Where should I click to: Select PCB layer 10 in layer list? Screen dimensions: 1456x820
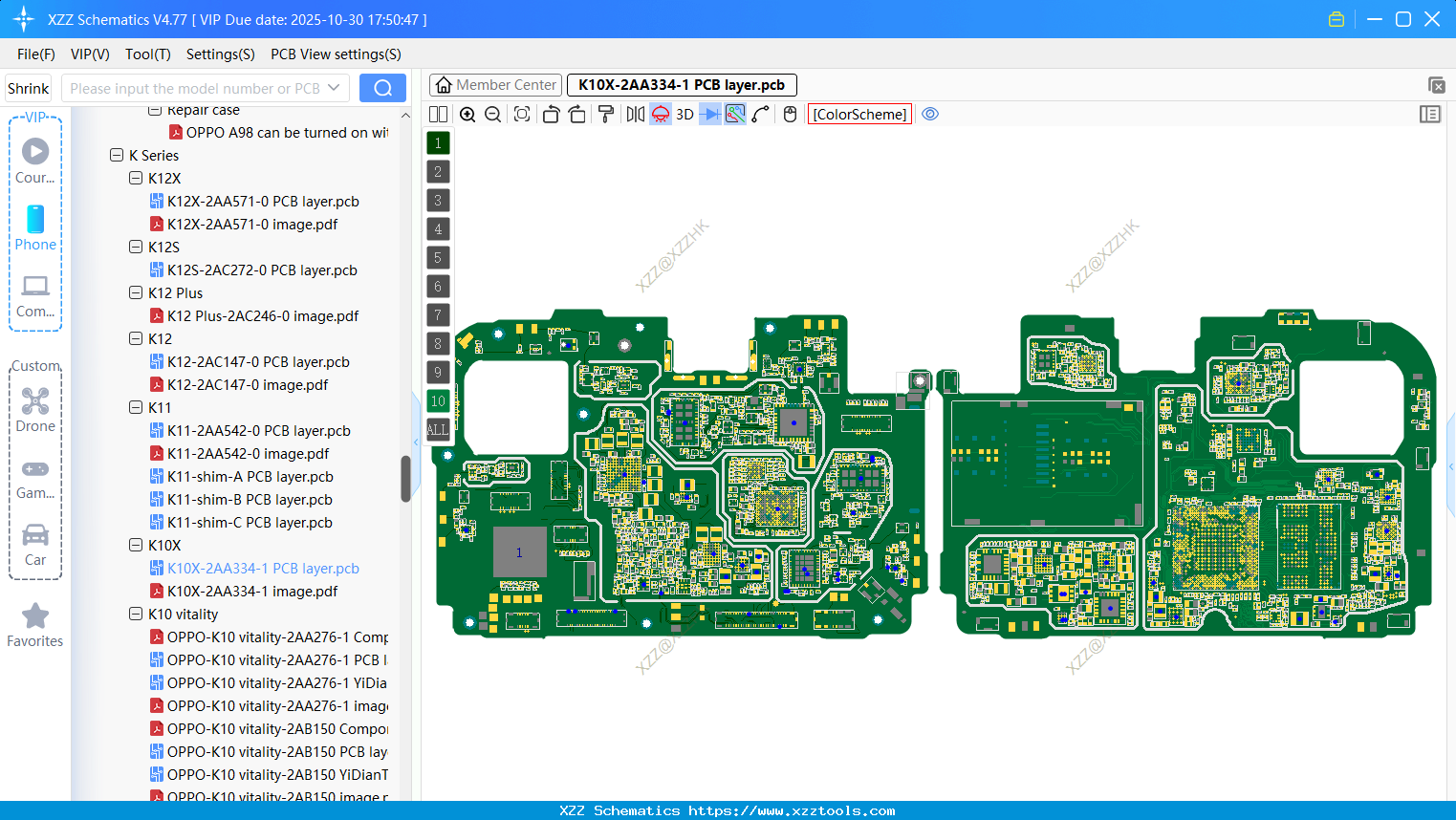click(x=438, y=401)
